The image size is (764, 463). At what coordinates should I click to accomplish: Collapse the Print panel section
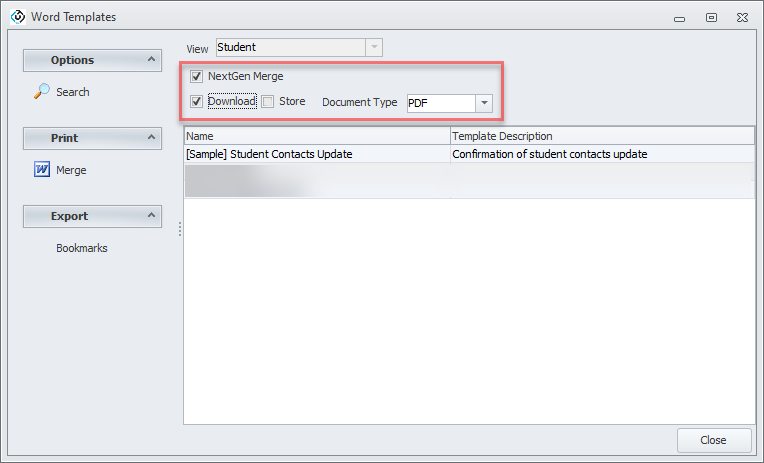(152, 138)
